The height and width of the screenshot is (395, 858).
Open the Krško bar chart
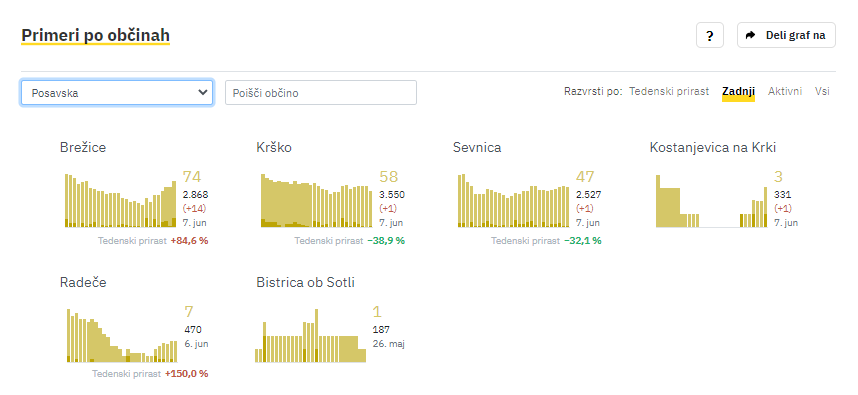316,200
